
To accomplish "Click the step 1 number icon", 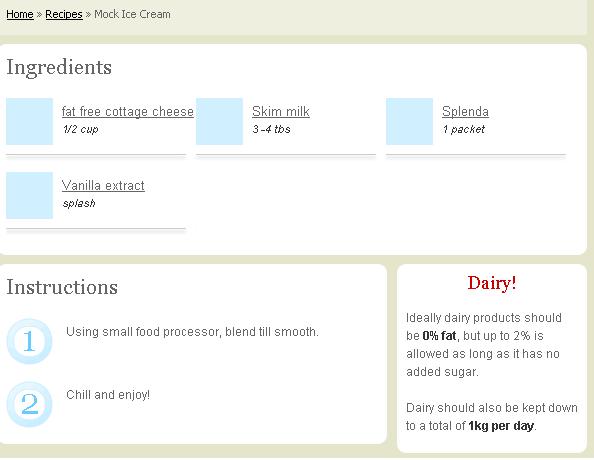I will click(x=29, y=341).
